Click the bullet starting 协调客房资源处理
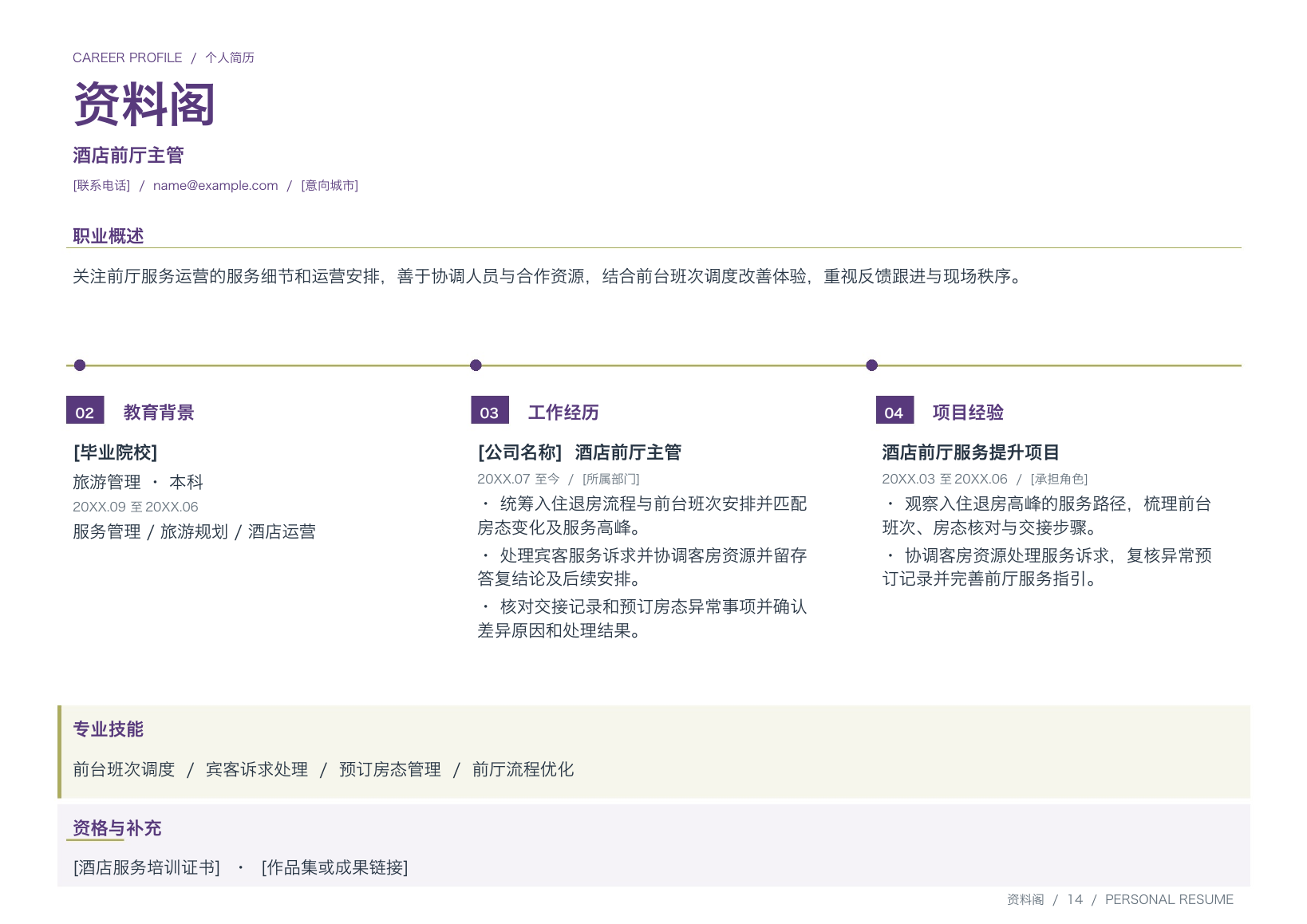The width and height of the screenshot is (1307, 924). tap(1047, 567)
